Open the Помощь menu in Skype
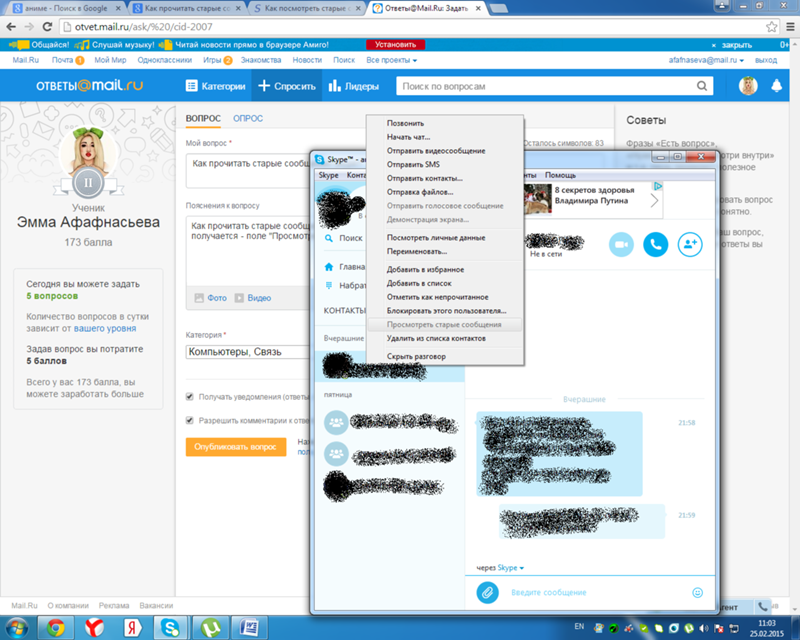 coord(560,175)
